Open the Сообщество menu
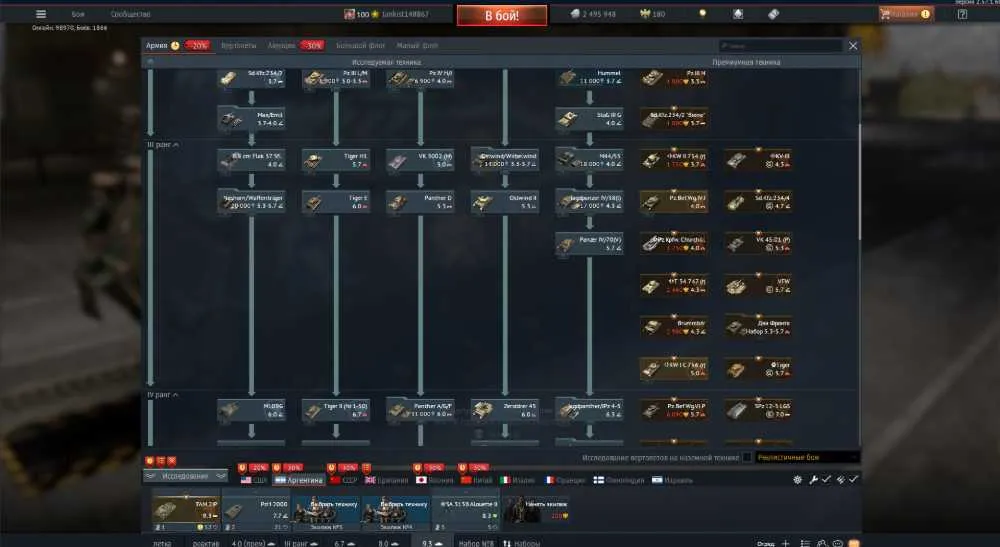This screenshot has height=547, width=1000. tap(131, 14)
